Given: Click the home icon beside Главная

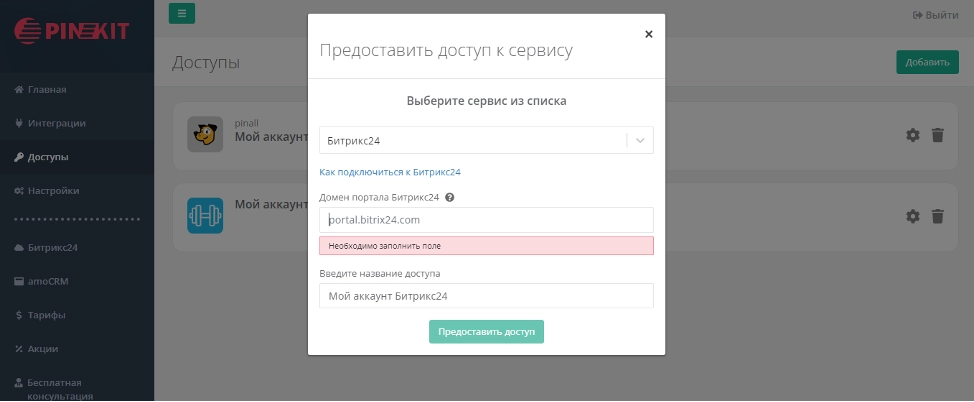Looking at the screenshot, I should pos(19,89).
